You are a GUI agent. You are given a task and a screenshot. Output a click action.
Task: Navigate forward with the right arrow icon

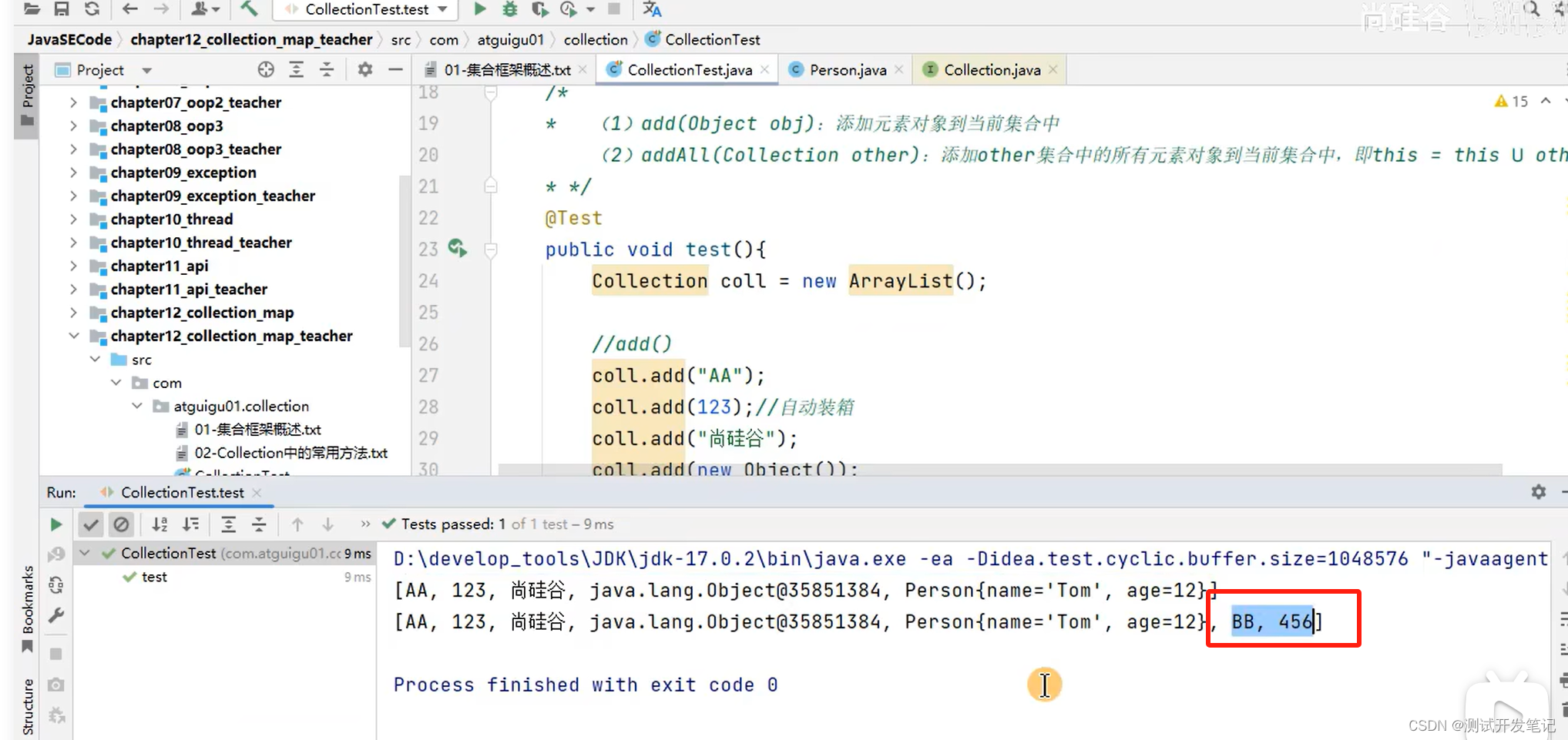(x=160, y=9)
